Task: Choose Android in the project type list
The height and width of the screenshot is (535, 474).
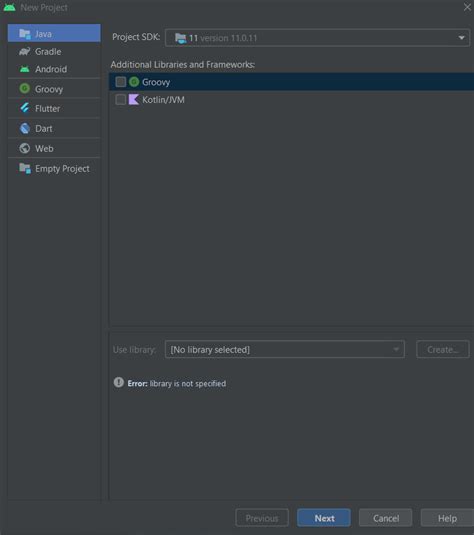Action: tap(54, 69)
